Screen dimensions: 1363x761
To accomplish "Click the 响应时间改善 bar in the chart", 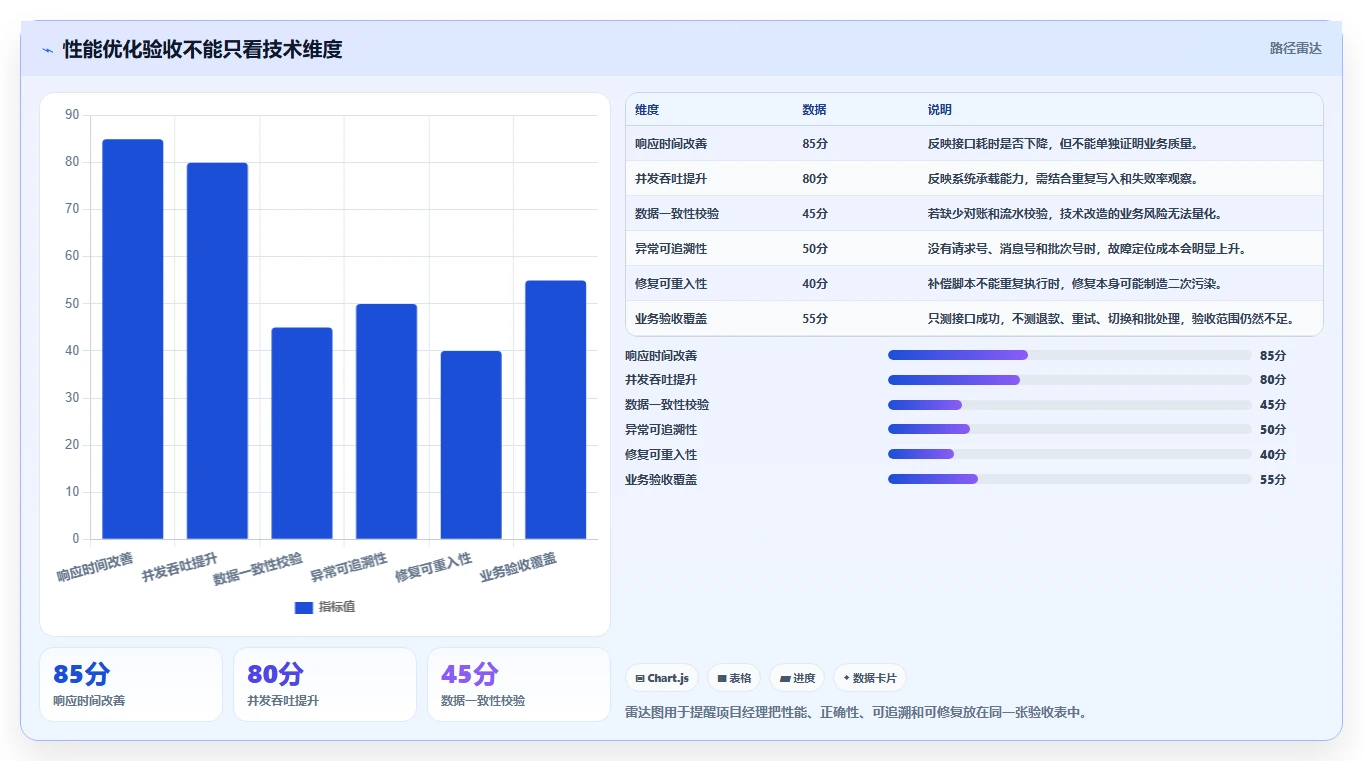I will (x=133, y=339).
